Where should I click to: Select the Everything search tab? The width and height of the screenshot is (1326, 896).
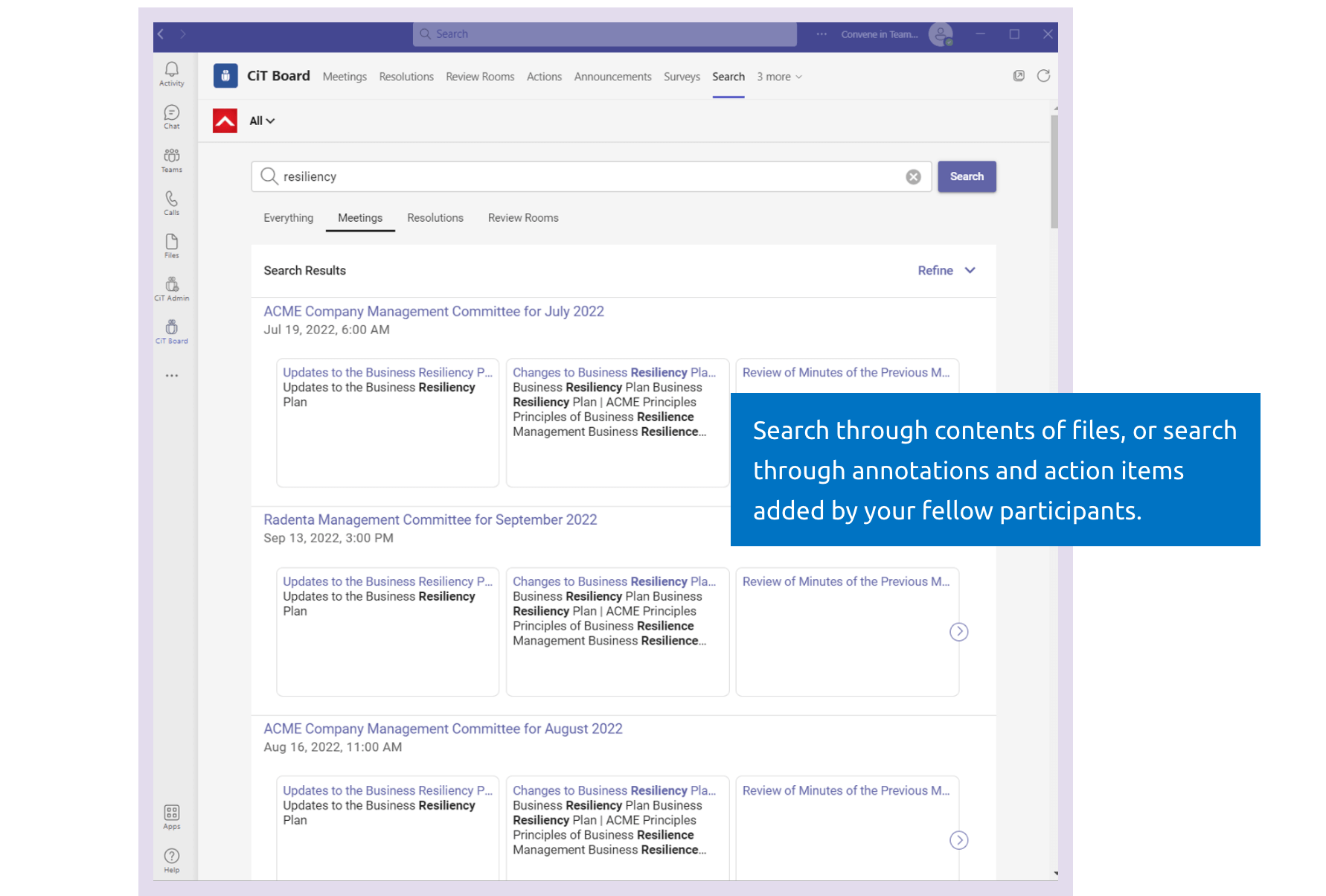coord(288,217)
